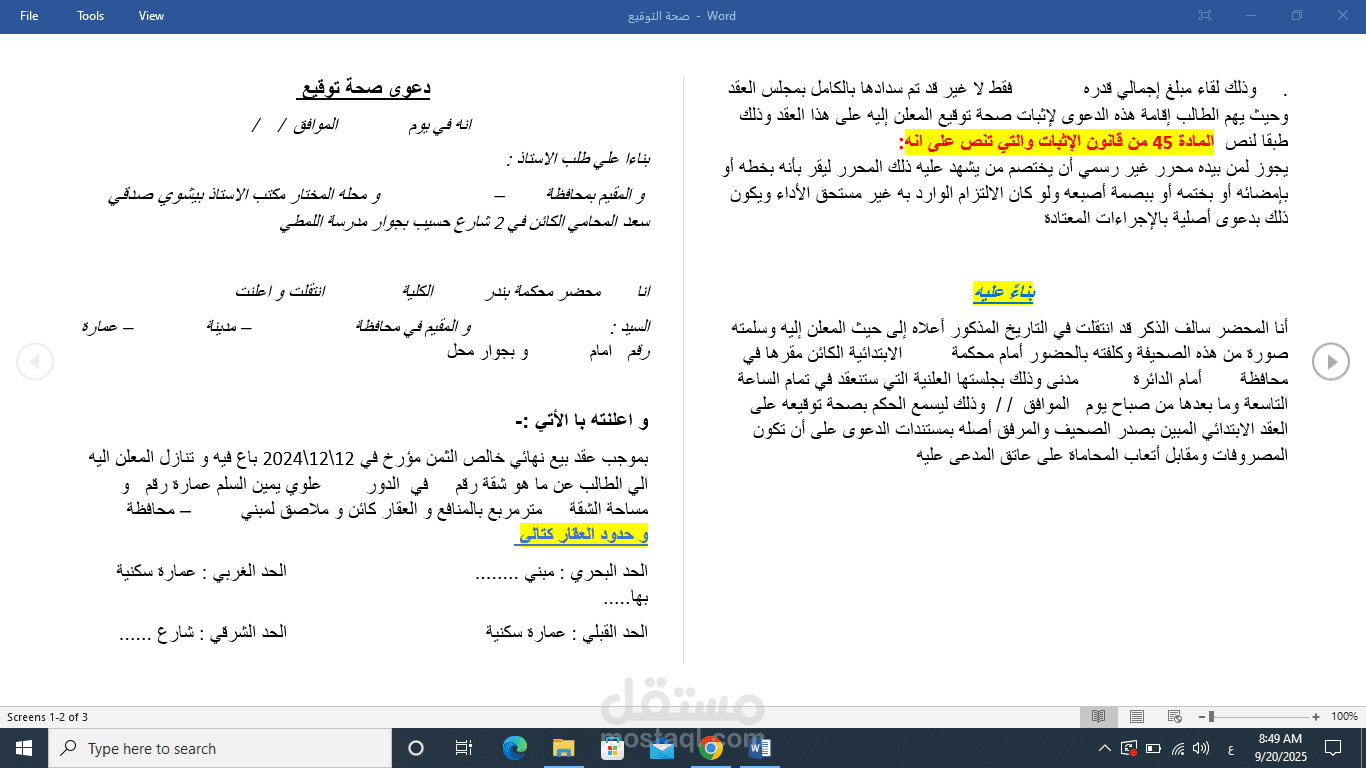Screen dimensions: 1366x768
Task: Click the Screens 1-2 of 3 indicator
Action: pos(48,717)
